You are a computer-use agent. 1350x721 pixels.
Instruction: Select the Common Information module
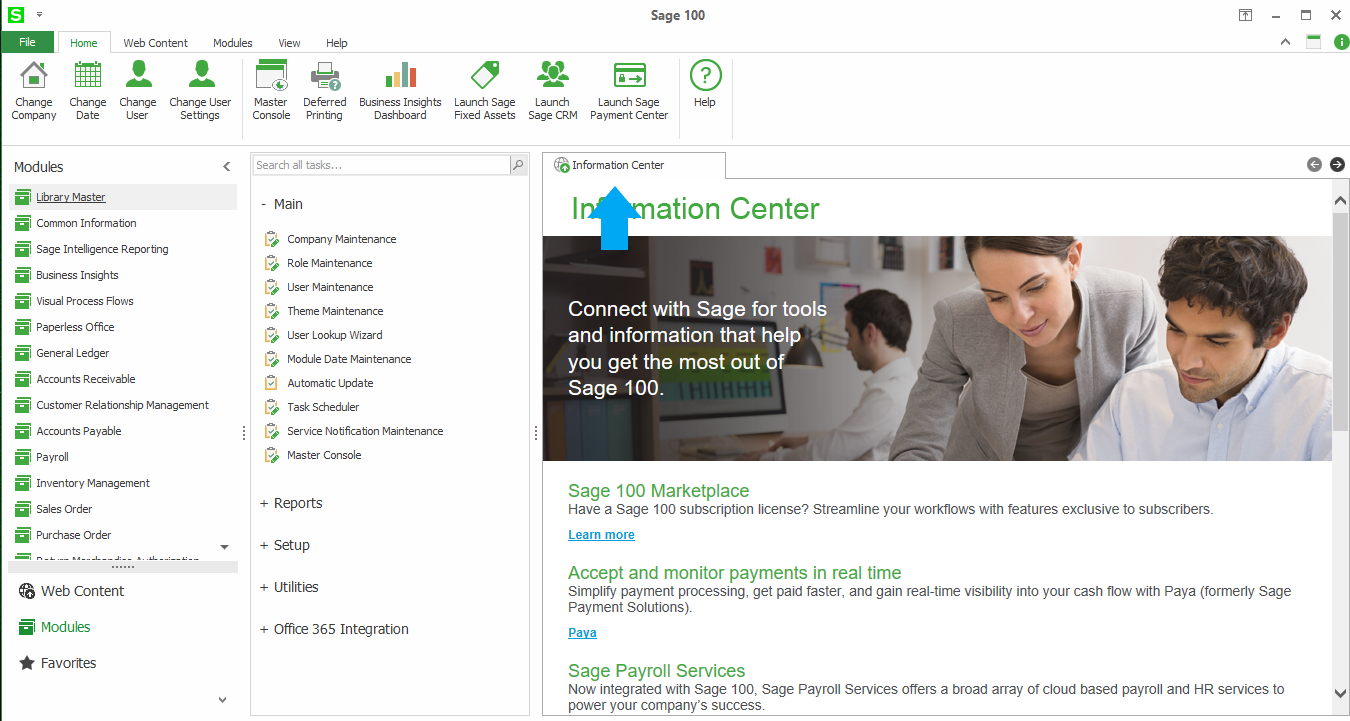[x=86, y=223]
